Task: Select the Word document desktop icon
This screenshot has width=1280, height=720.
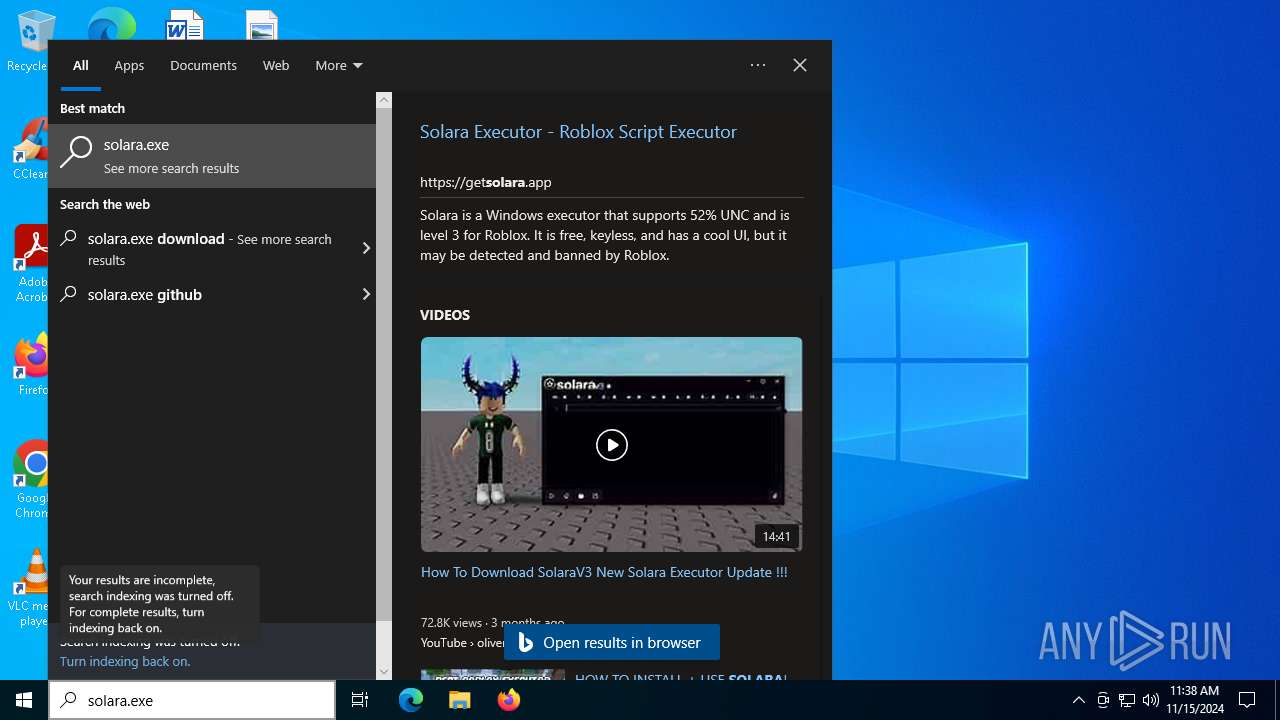Action: pos(184,24)
